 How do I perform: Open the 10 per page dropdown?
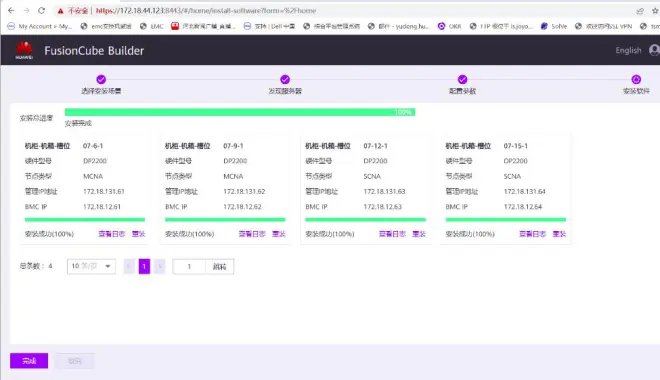click(91, 266)
